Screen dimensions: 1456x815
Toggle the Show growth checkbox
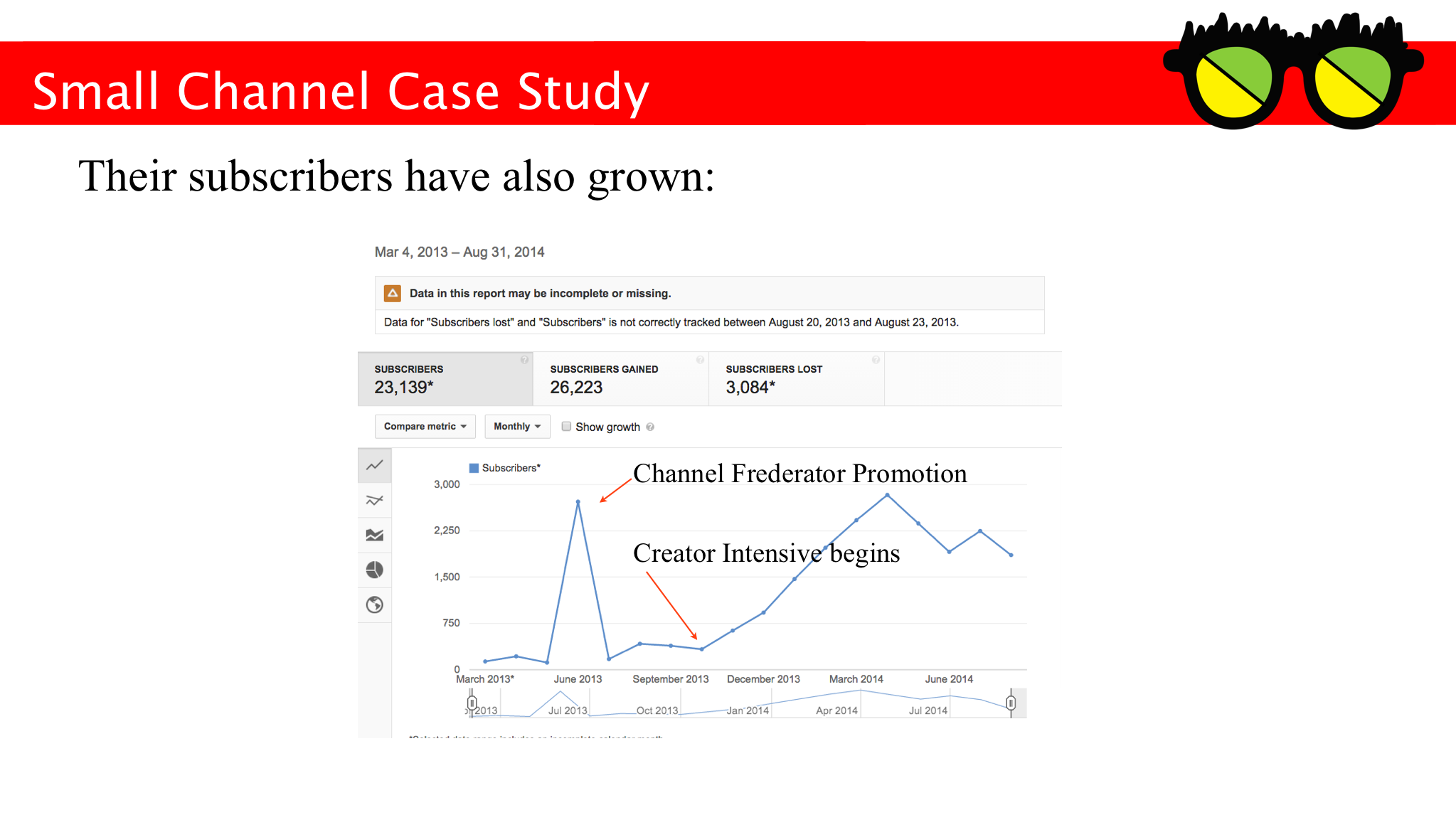565,427
